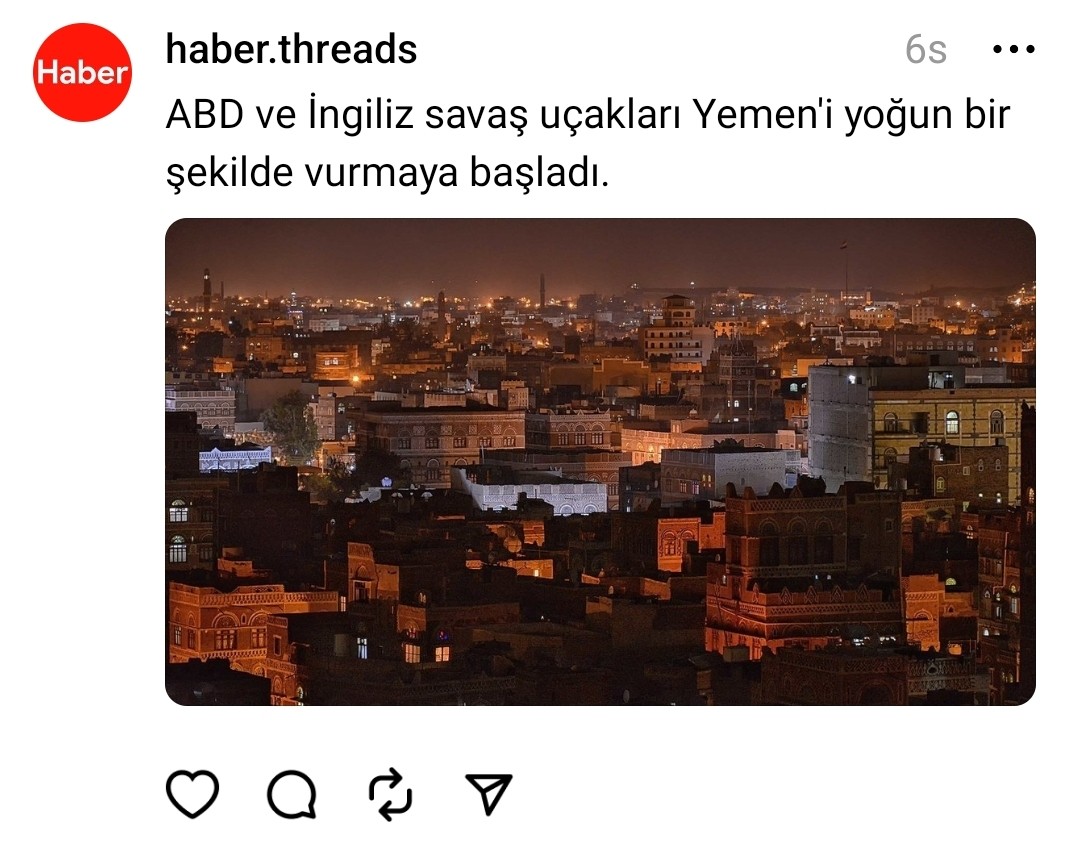Toggle repost on the haber.threads post
The height and width of the screenshot is (847, 1080).
click(391, 794)
